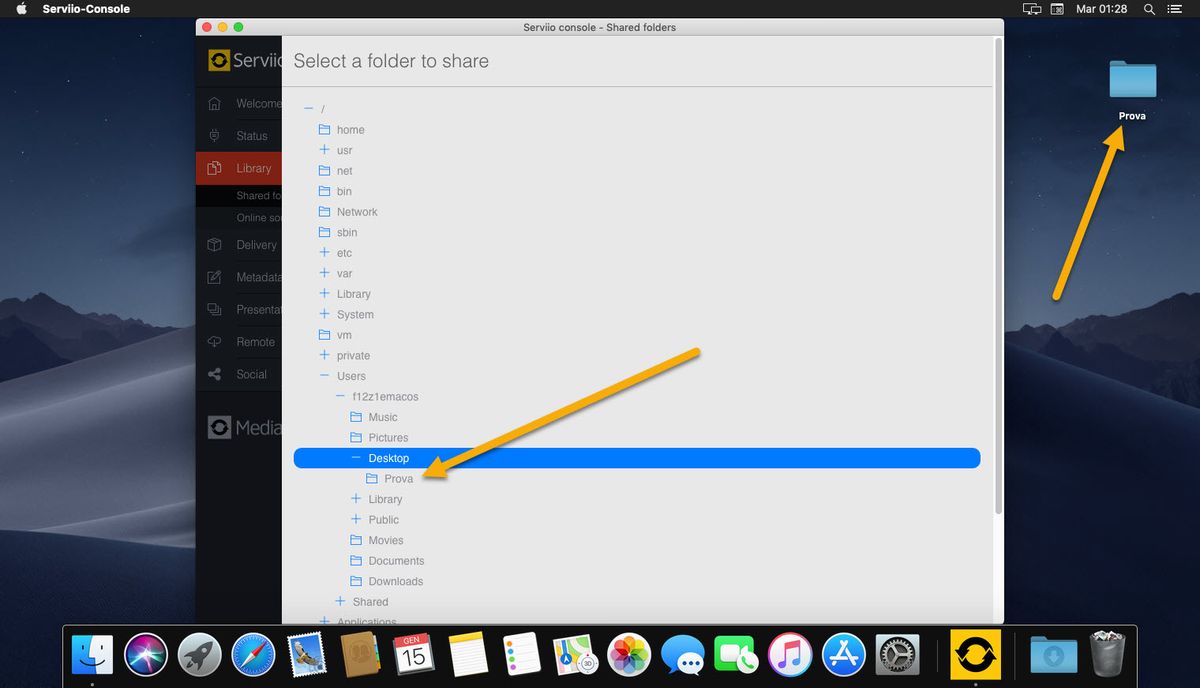Click the yellow Serviio console icon in the Dock

[975, 654]
